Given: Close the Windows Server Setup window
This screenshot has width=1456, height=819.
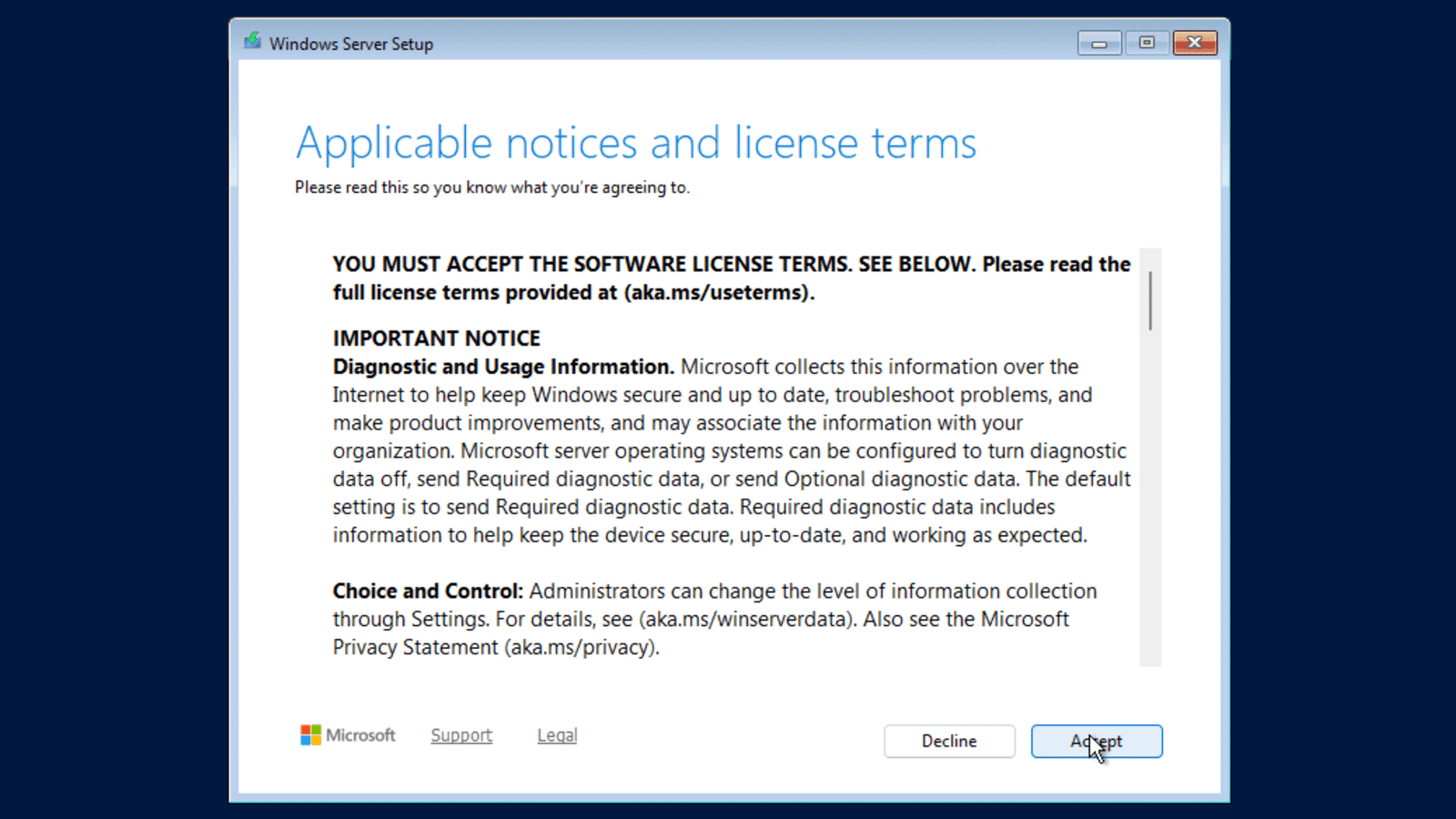Looking at the screenshot, I should [x=1195, y=43].
